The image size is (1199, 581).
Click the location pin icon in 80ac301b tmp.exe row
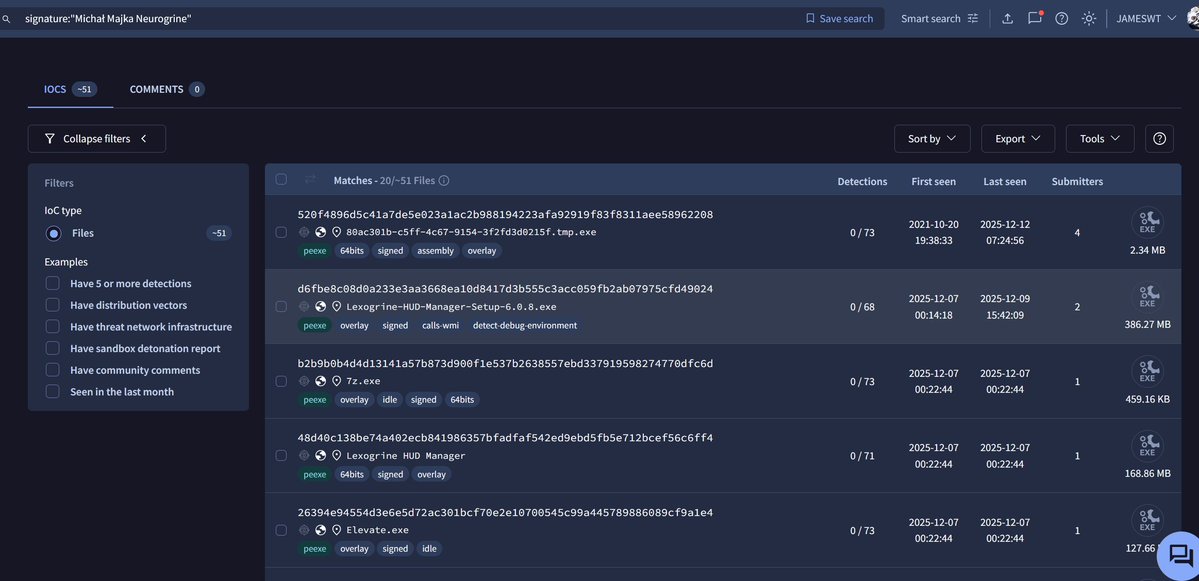336,232
